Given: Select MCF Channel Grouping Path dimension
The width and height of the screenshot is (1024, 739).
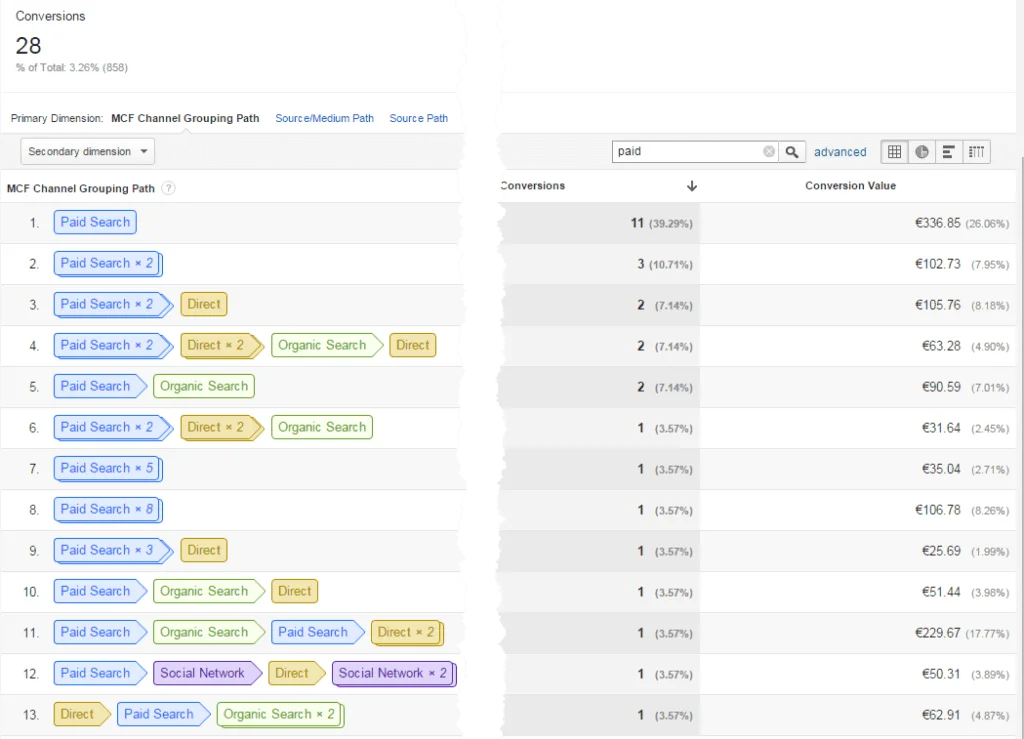Looking at the screenshot, I should (x=185, y=118).
